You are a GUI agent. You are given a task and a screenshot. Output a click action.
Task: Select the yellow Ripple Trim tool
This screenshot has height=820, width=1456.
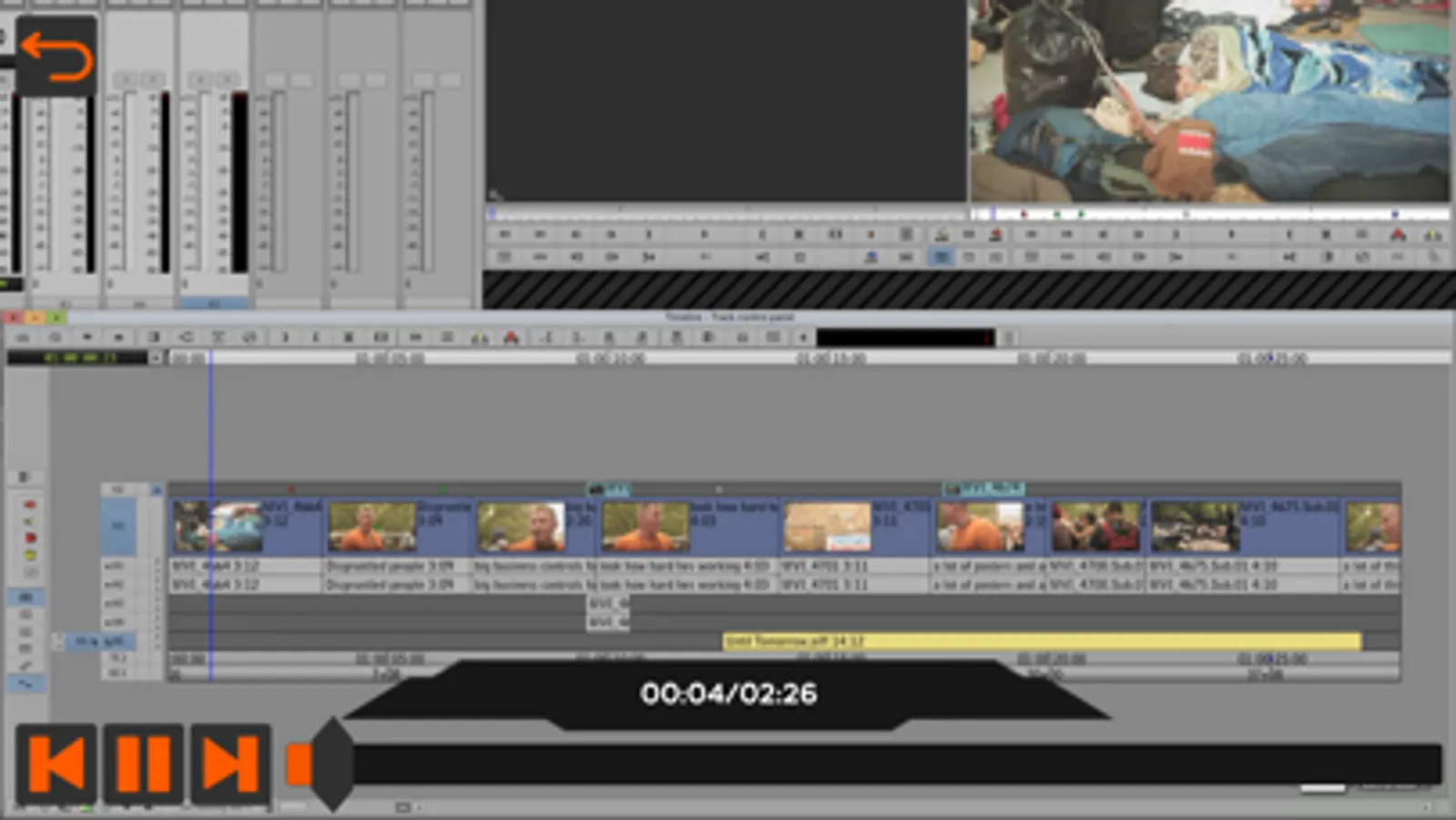30,555
